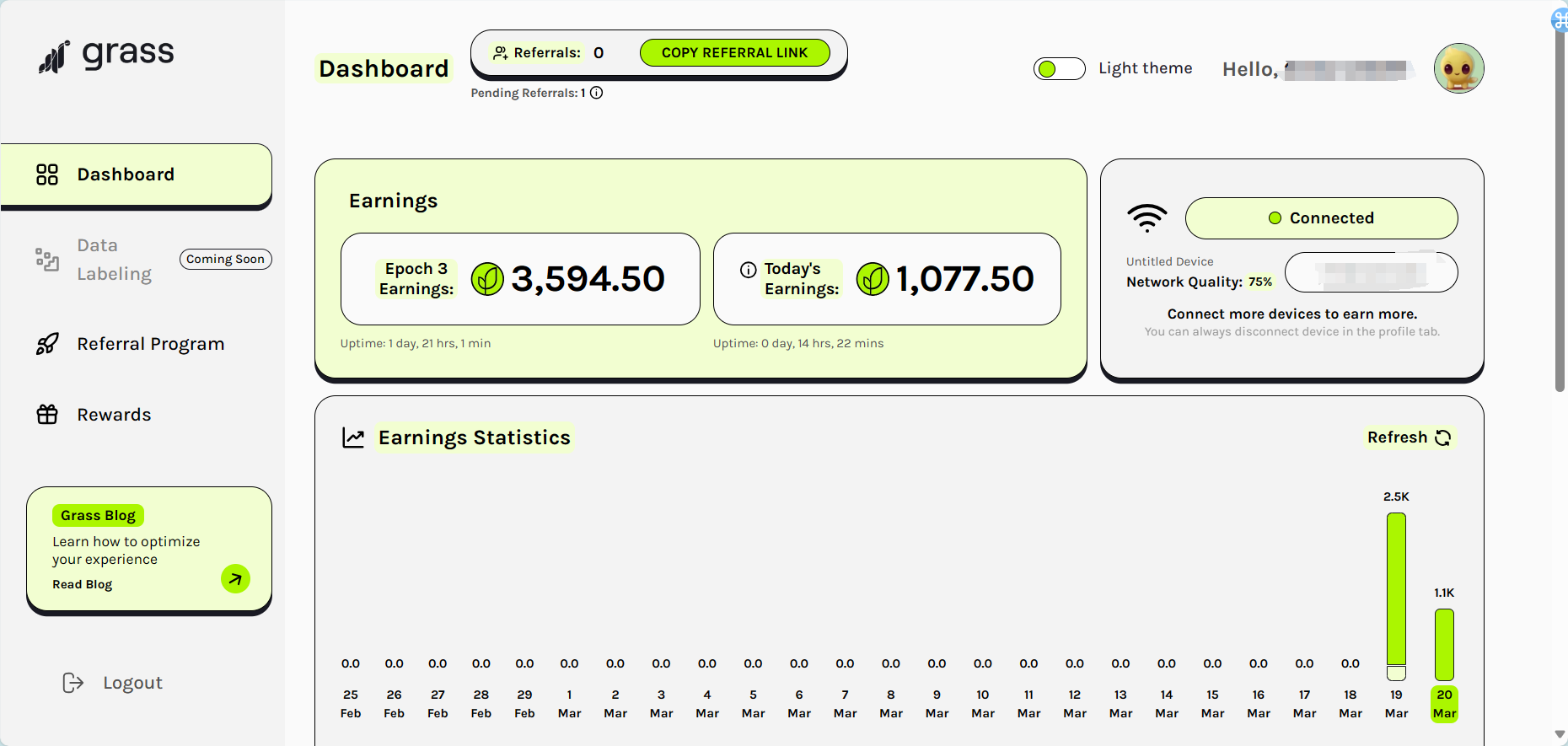Click the Dashboard grid icon in sidebar
The image size is (1568, 746).
[x=47, y=174]
